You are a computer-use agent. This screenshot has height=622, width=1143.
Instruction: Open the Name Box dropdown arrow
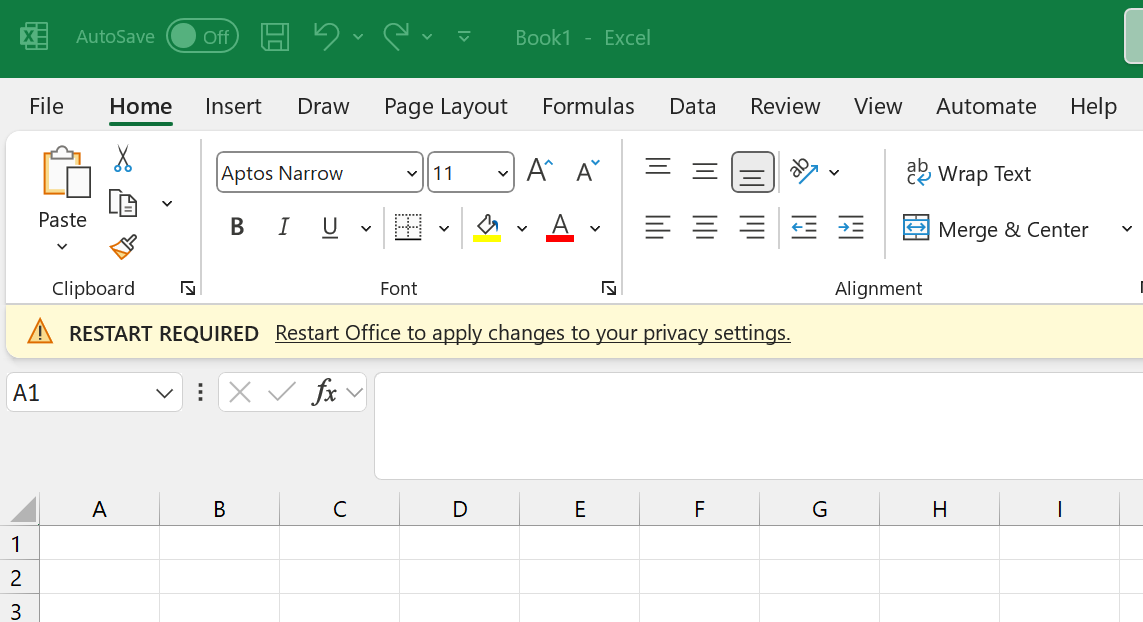coord(165,394)
